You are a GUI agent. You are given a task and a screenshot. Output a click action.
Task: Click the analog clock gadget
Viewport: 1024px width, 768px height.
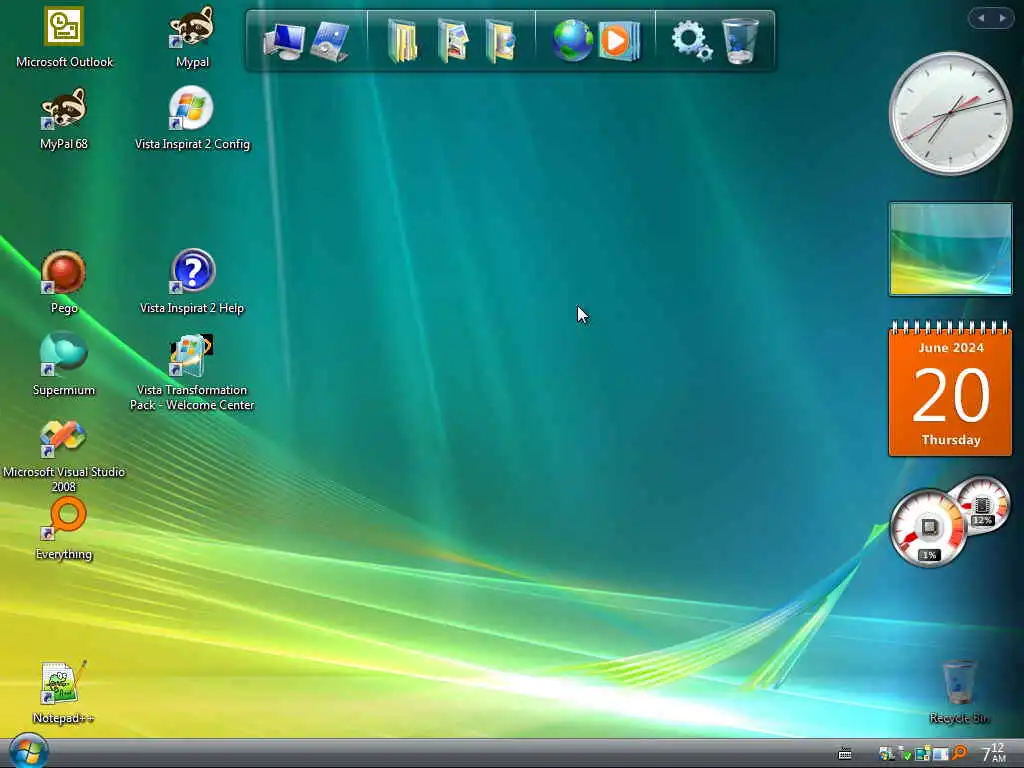(x=950, y=114)
